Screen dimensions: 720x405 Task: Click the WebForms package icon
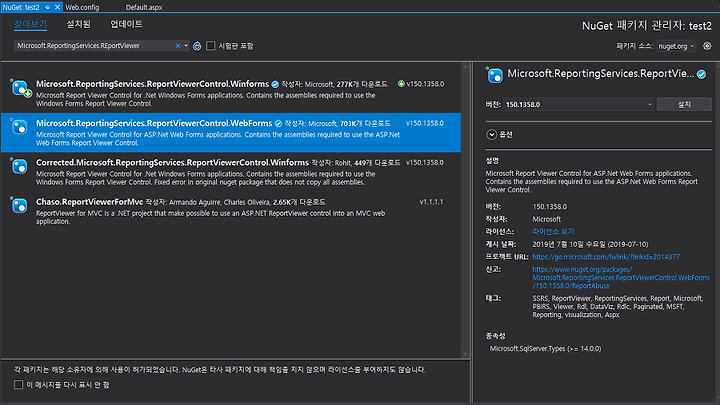(x=19, y=127)
